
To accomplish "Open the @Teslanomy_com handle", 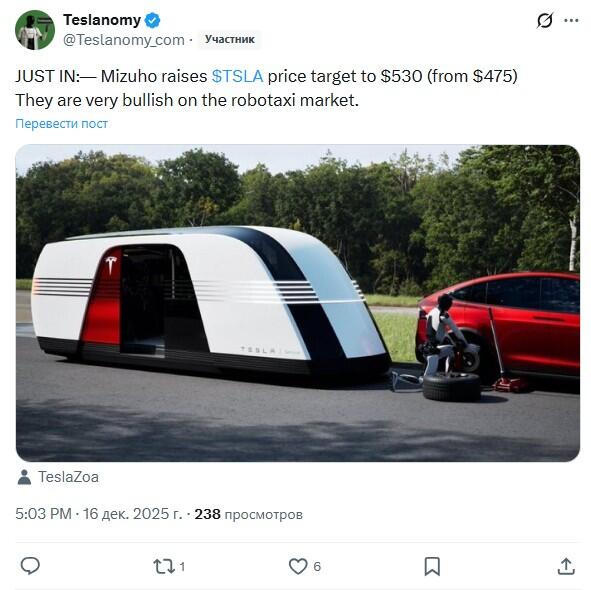I will tap(124, 40).
